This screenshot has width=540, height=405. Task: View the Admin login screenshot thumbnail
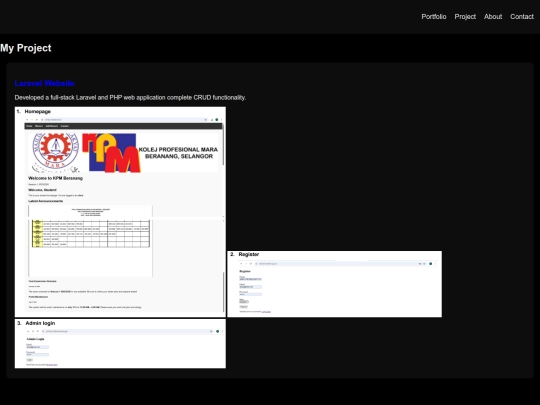pyautogui.click(x=120, y=343)
